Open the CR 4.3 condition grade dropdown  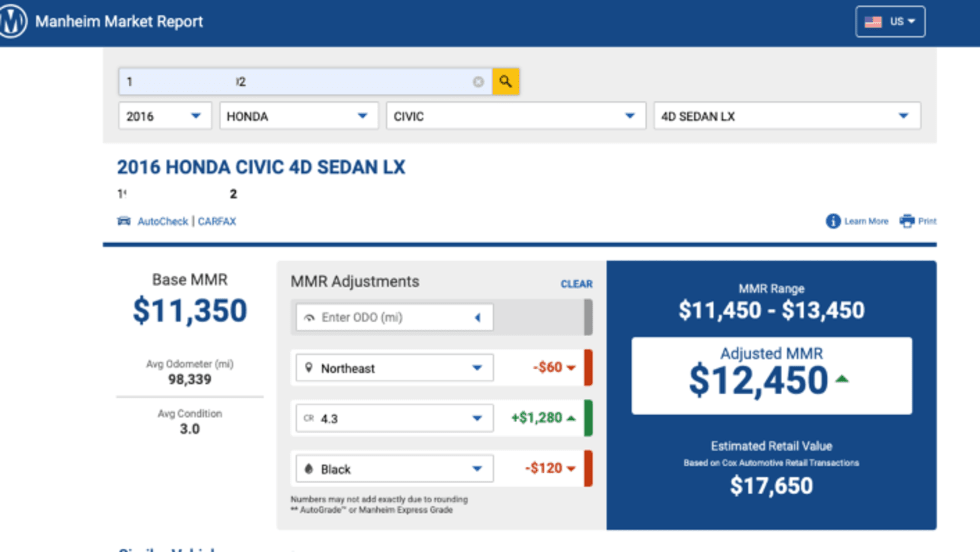pyautogui.click(x=394, y=418)
